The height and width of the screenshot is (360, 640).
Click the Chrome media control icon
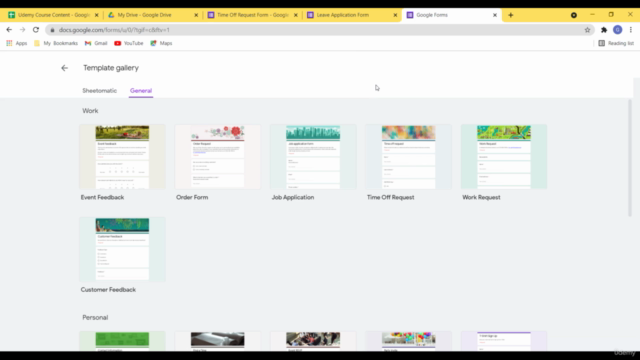pos(574,15)
